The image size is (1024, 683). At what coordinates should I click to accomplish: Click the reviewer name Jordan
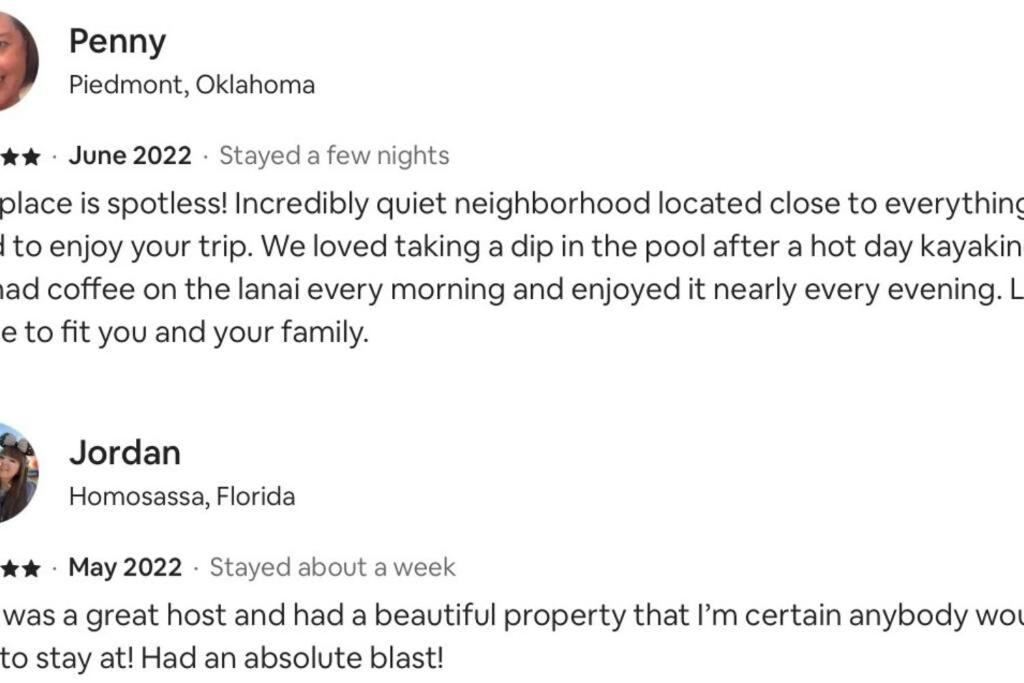125,453
